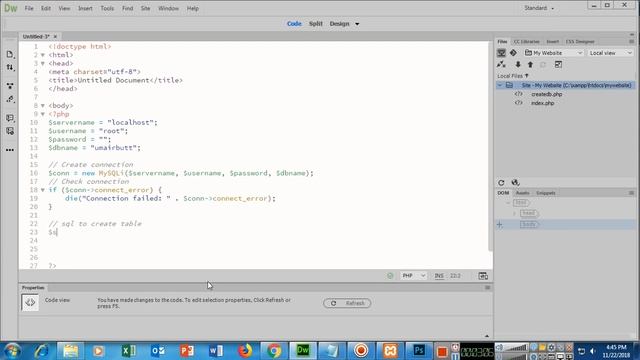Click the $dbname = "umairbutt" code line
Viewport: 640px width, 360px height.
(94, 148)
